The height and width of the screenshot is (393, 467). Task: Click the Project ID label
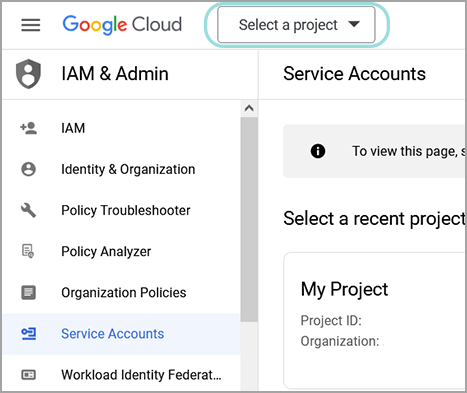[331, 321]
